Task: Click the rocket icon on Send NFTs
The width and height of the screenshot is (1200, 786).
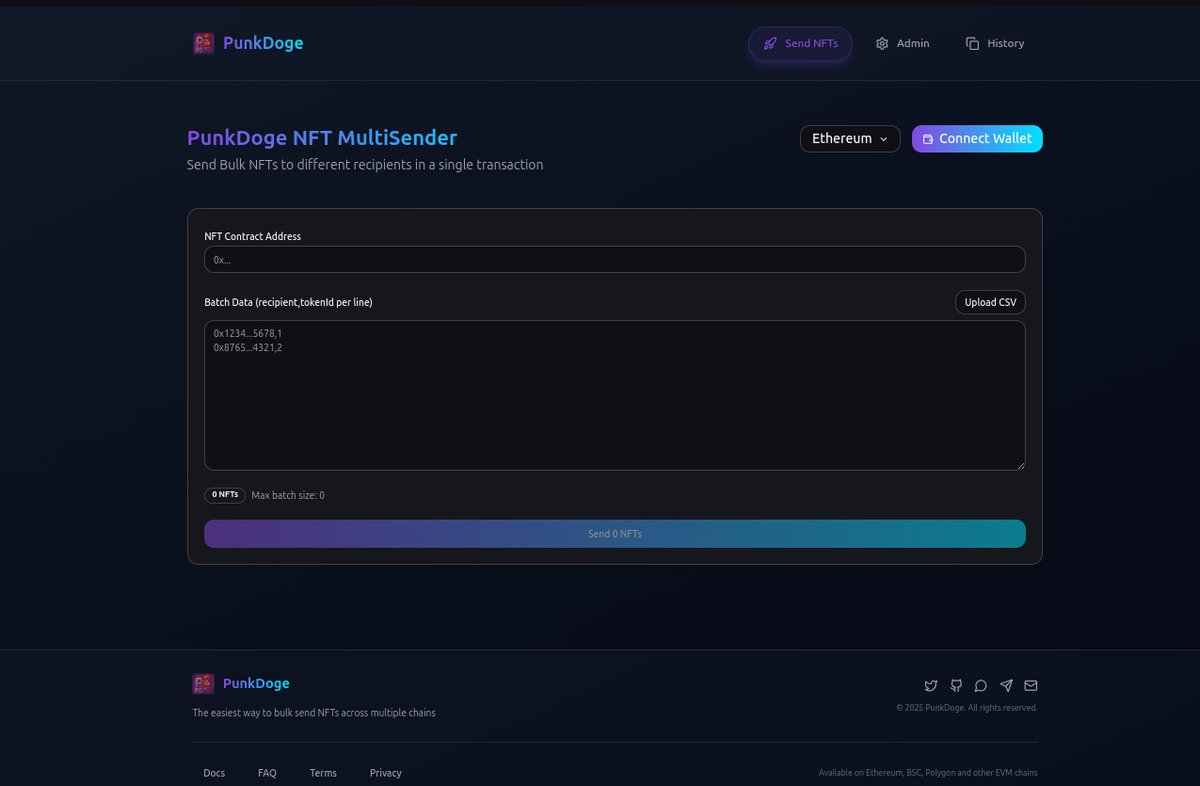Action: point(770,43)
